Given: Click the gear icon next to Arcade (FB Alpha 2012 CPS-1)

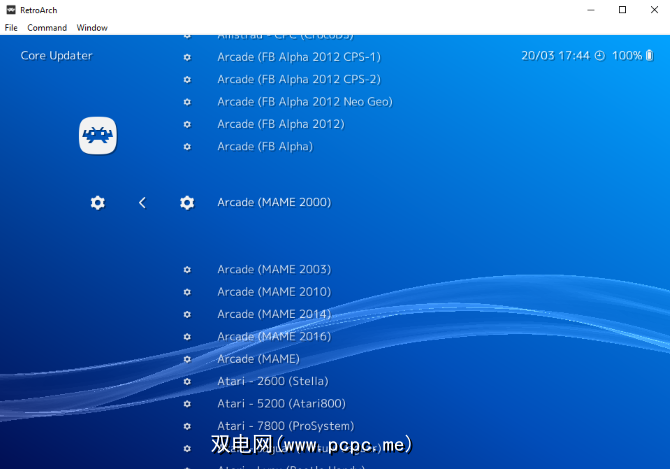Looking at the screenshot, I should 187,57.
